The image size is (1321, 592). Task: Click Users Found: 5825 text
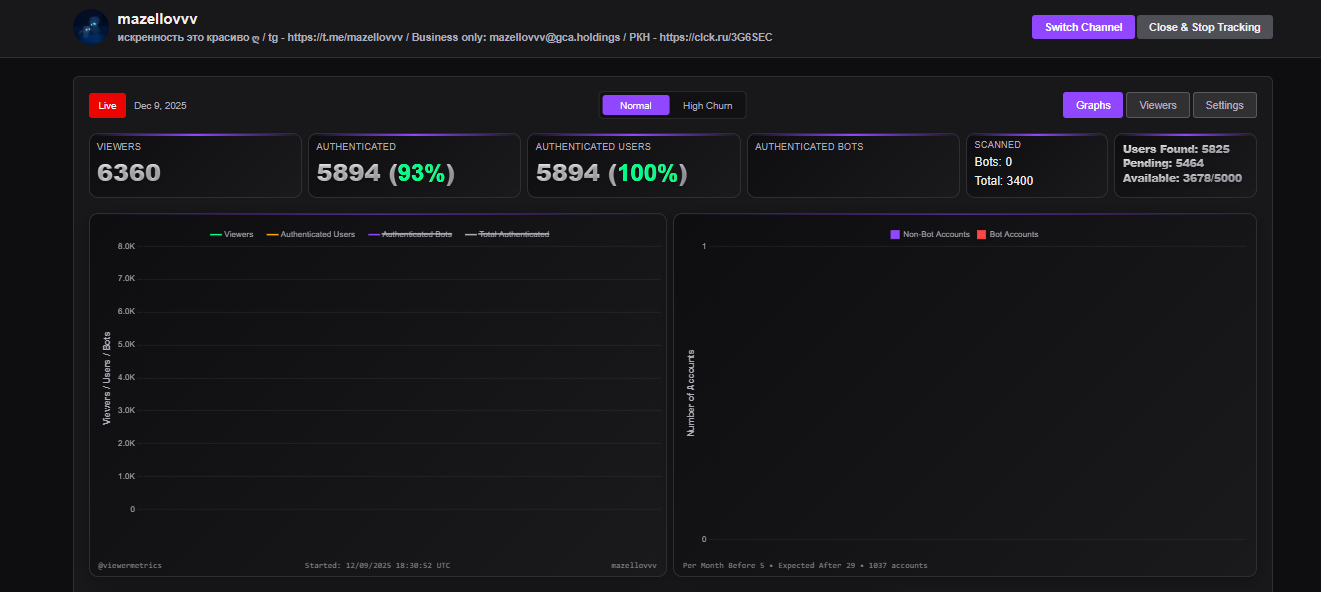click(x=1176, y=149)
